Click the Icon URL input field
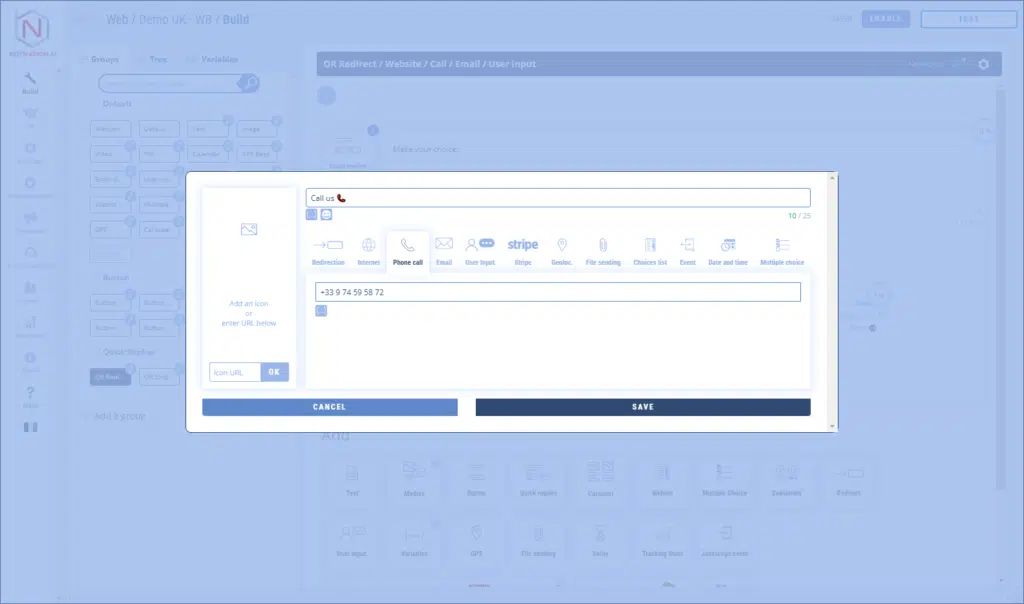Screen dimensions: 1024x604 [235, 372]
